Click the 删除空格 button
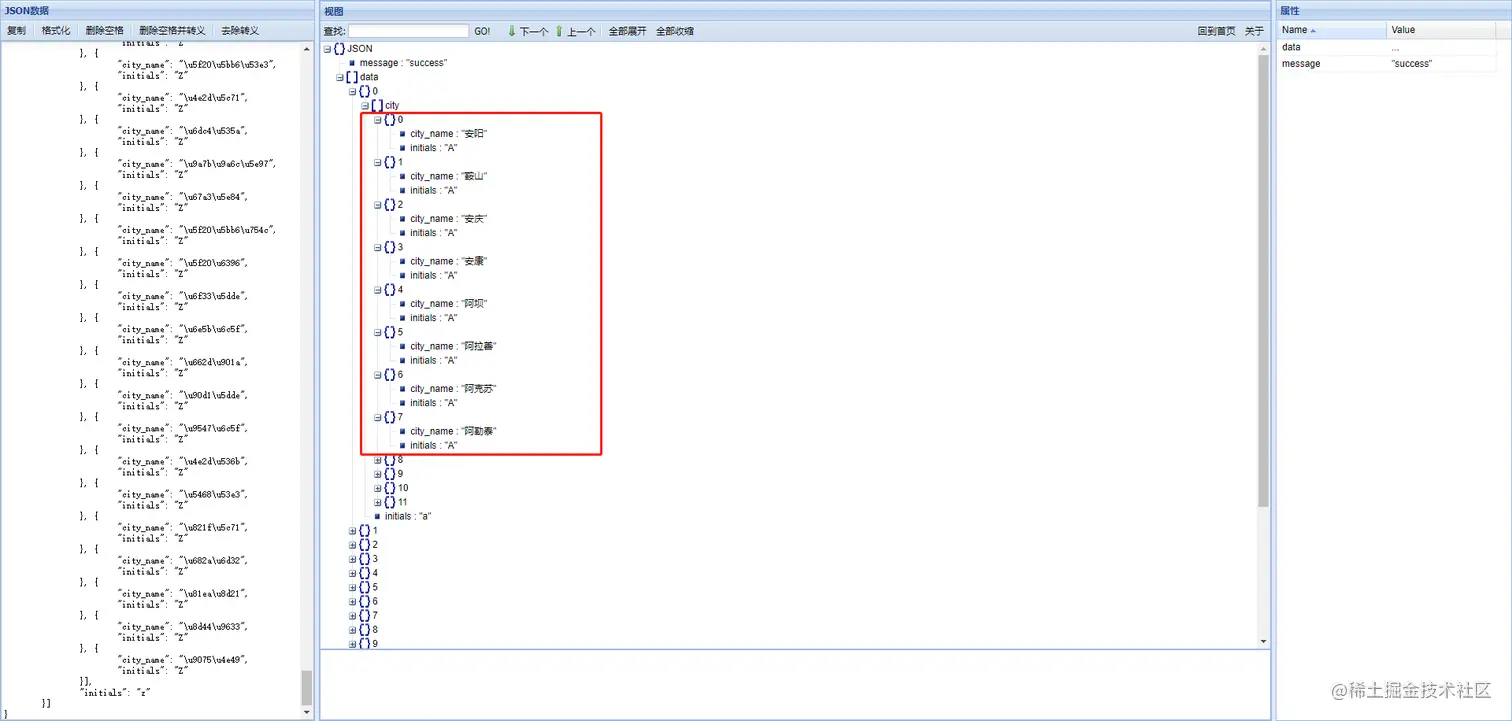Viewport: 1512px width, 721px height. click(105, 31)
